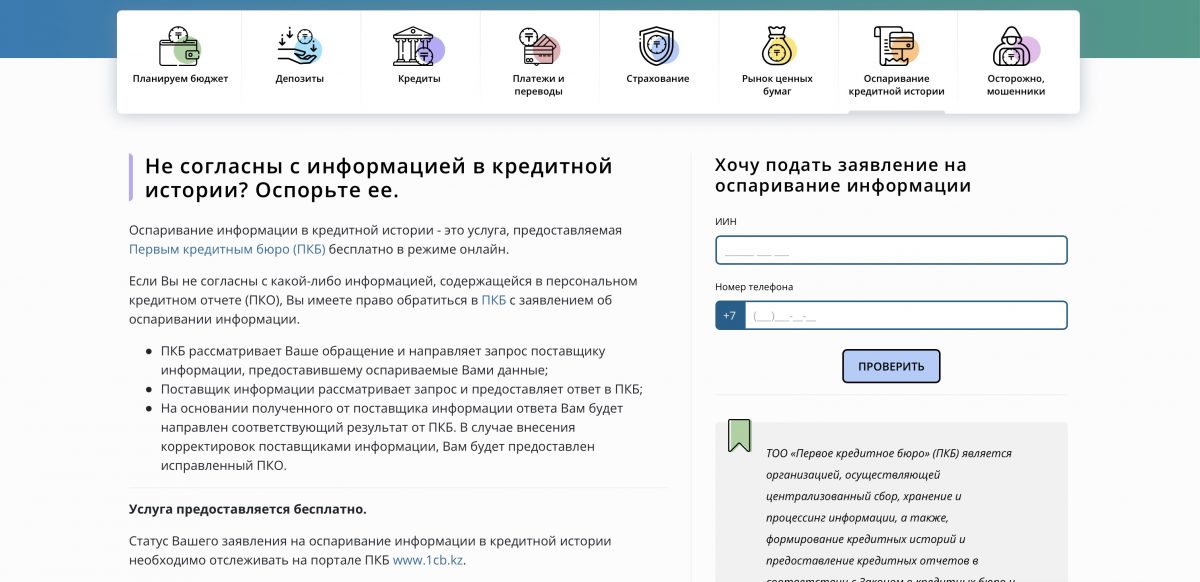1200x582 pixels.
Task: Click bullet 'ПКБ рассматривает Ваше обращение'
Action: [x=383, y=361]
